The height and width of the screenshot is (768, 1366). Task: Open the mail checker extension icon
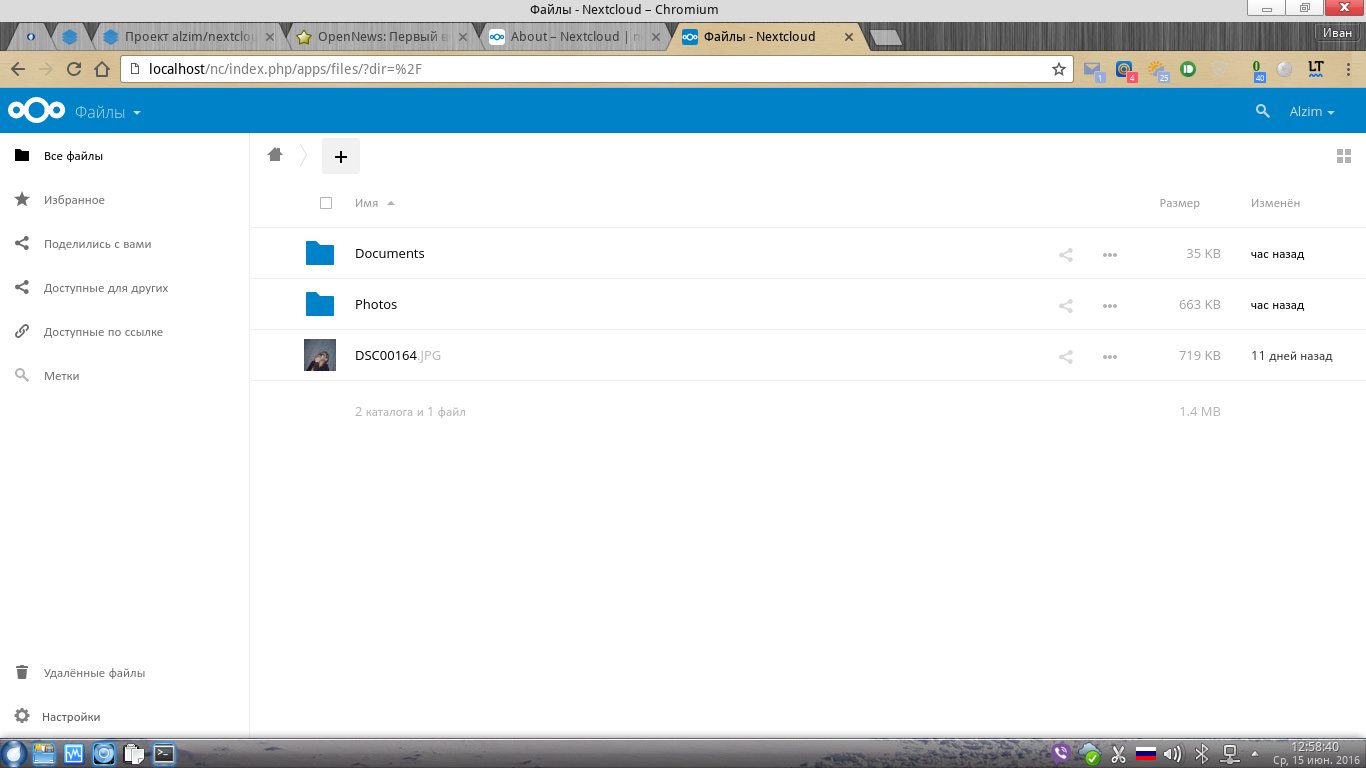click(x=1094, y=70)
